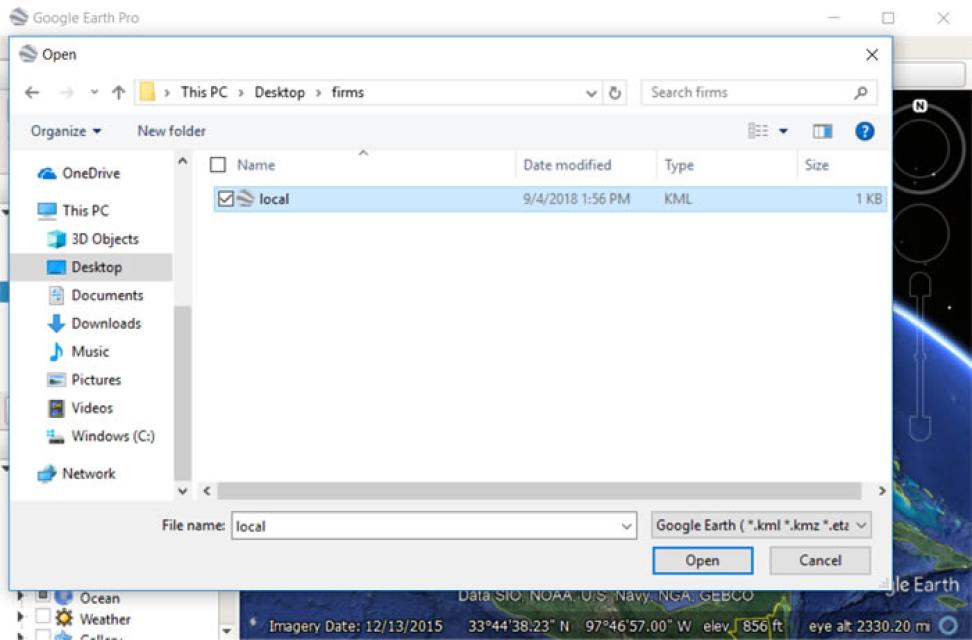The height and width of the screenshot is (640, 972).
Task: Go up one folder level
Action: (x=118, y=93)
